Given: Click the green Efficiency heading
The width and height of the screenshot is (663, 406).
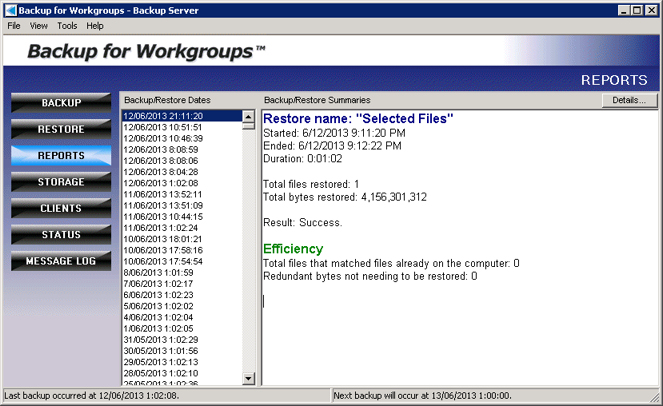Looking at the screenshot, I should pyautogui.click(x=293, y=249).
